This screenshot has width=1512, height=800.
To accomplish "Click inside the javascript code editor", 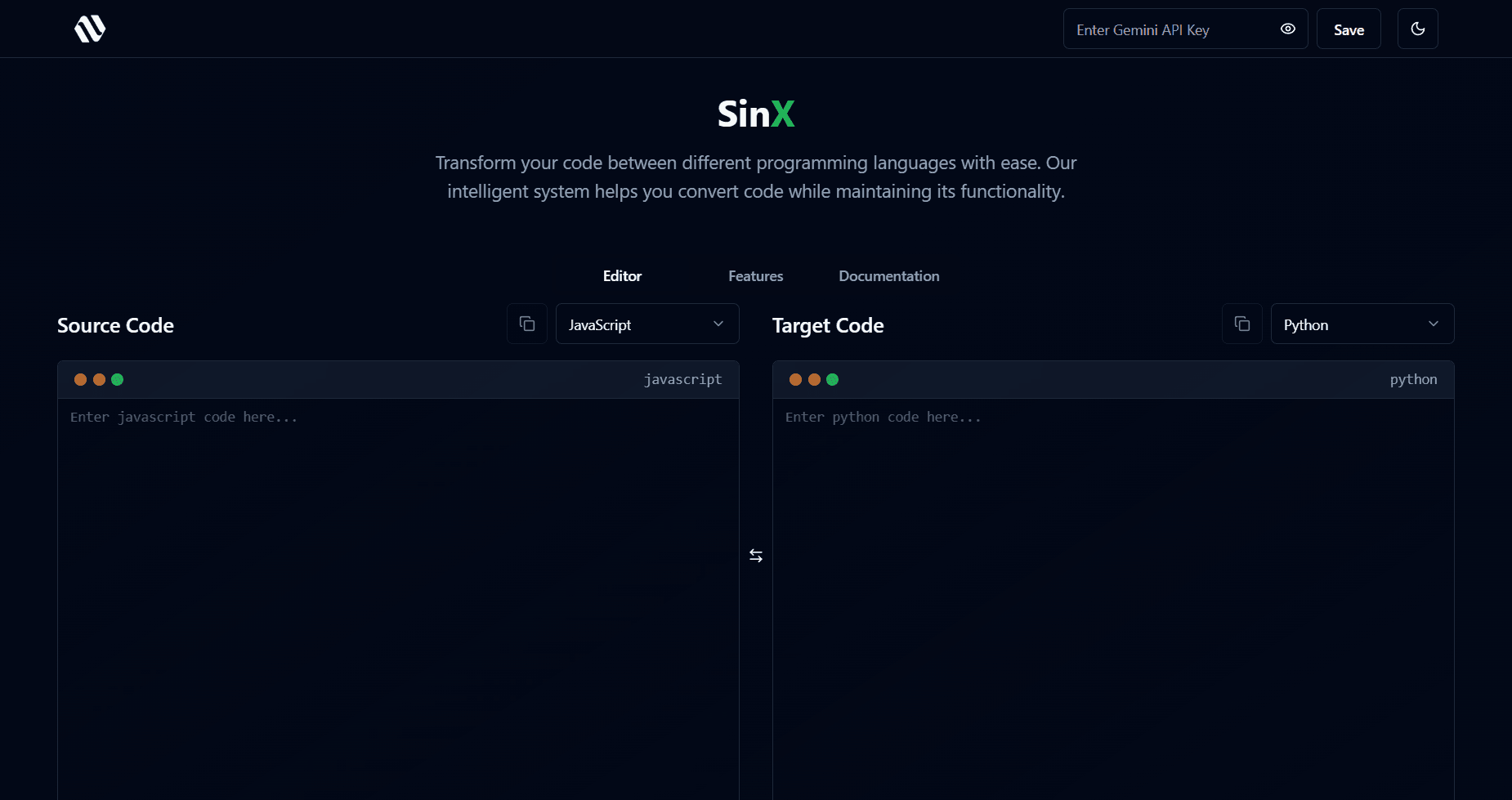I will pyautogui.click(x=398, y=599).
